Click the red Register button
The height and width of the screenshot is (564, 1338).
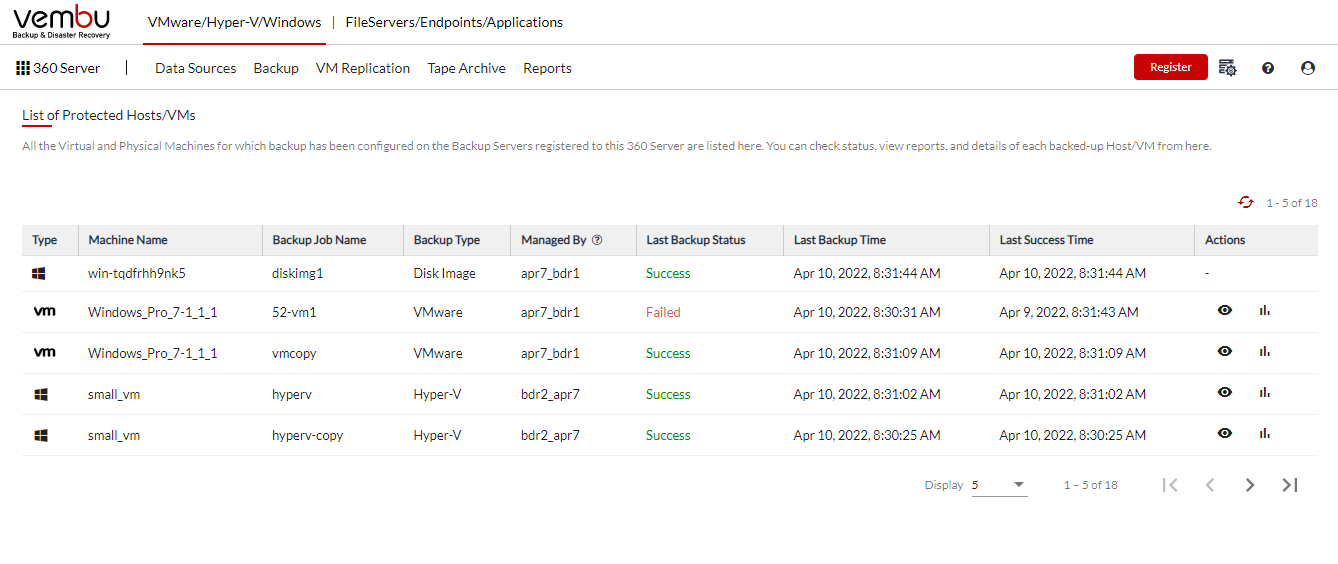click(x=1171, y=67)
